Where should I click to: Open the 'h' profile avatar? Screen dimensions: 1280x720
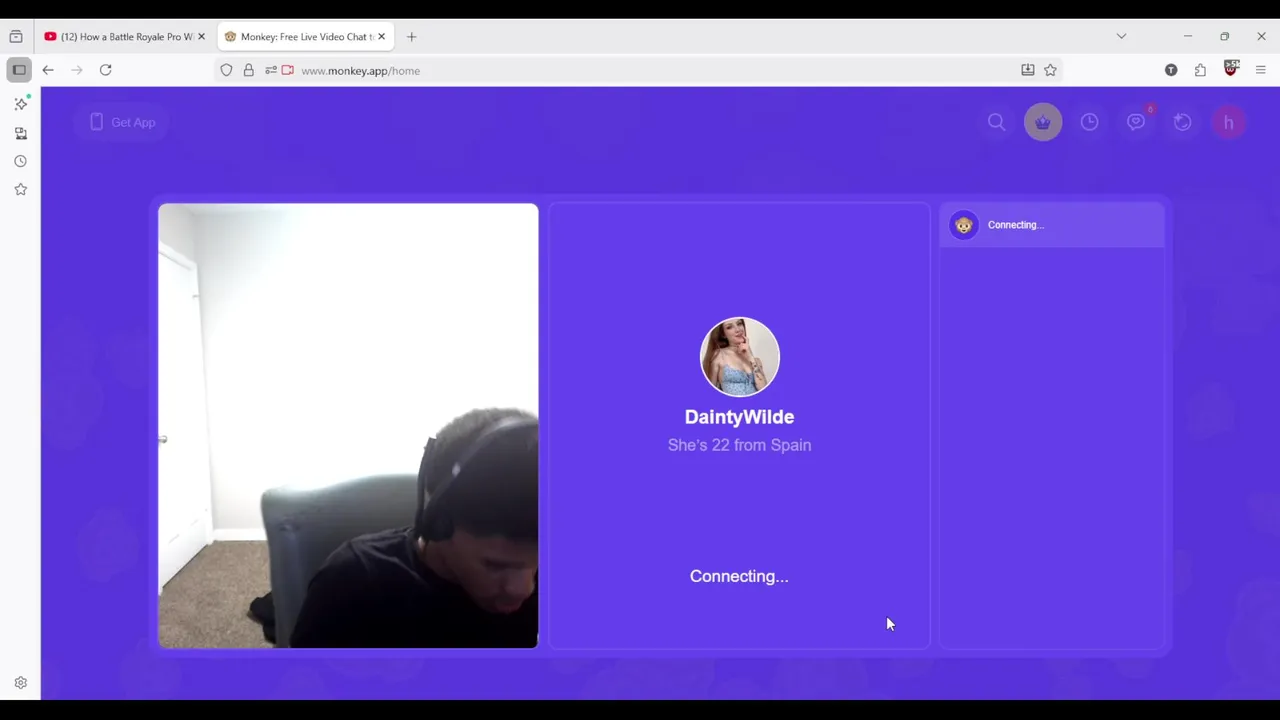[x=1229, y=122]
